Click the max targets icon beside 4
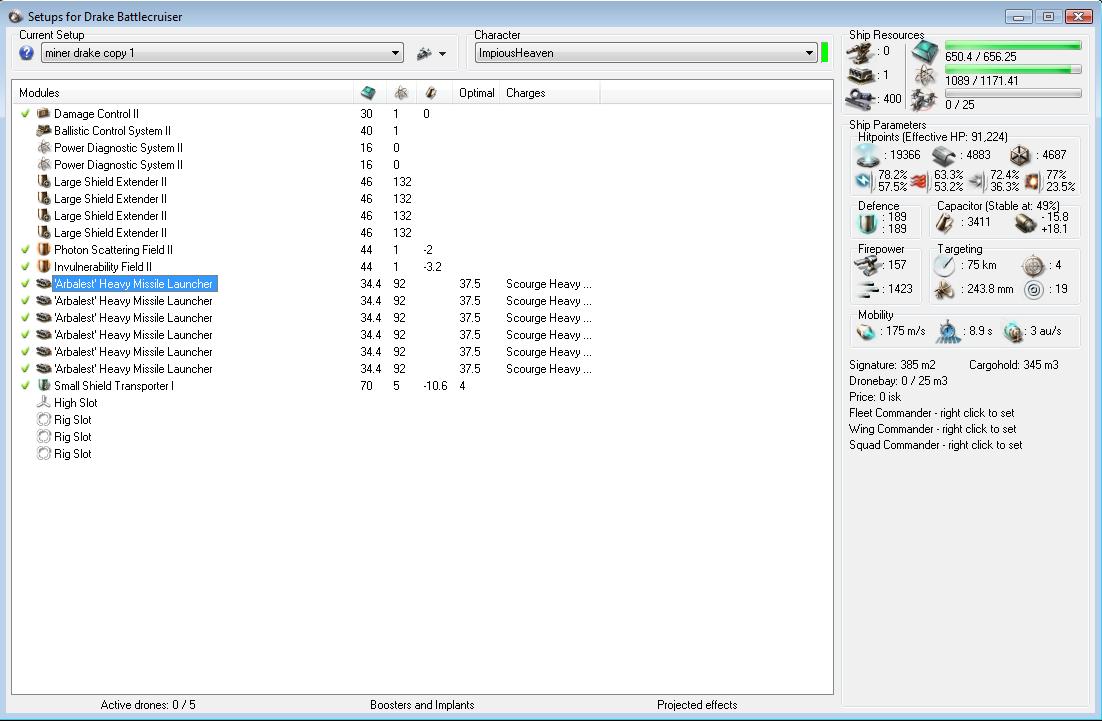This screenshot has height=721, width=1102. click(1033, 266)
